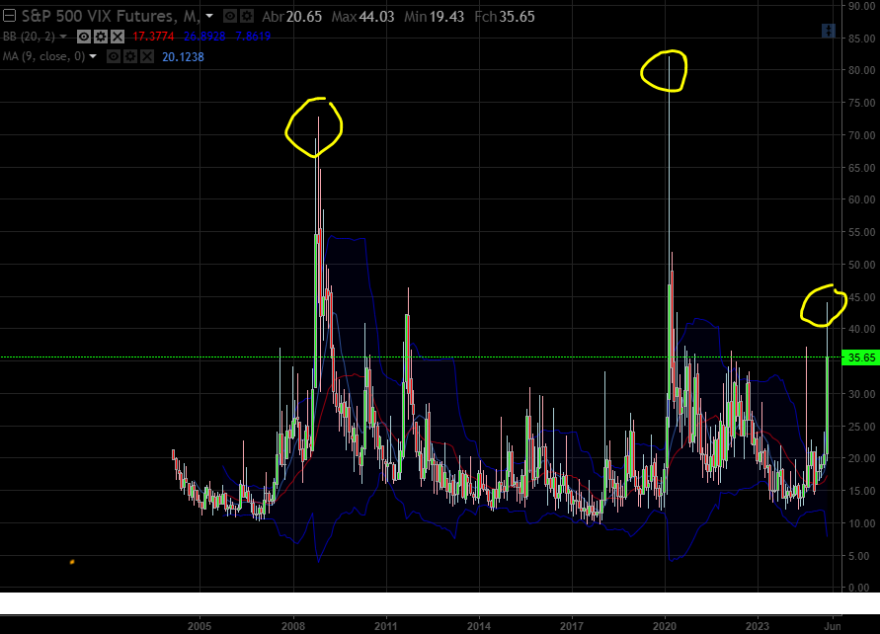Select the green 35.65 price label

(x=861, y=357)
